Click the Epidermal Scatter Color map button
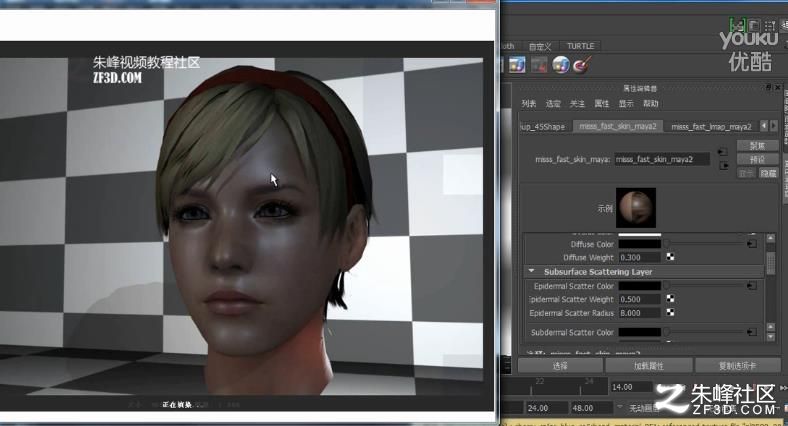 point(752,286)
